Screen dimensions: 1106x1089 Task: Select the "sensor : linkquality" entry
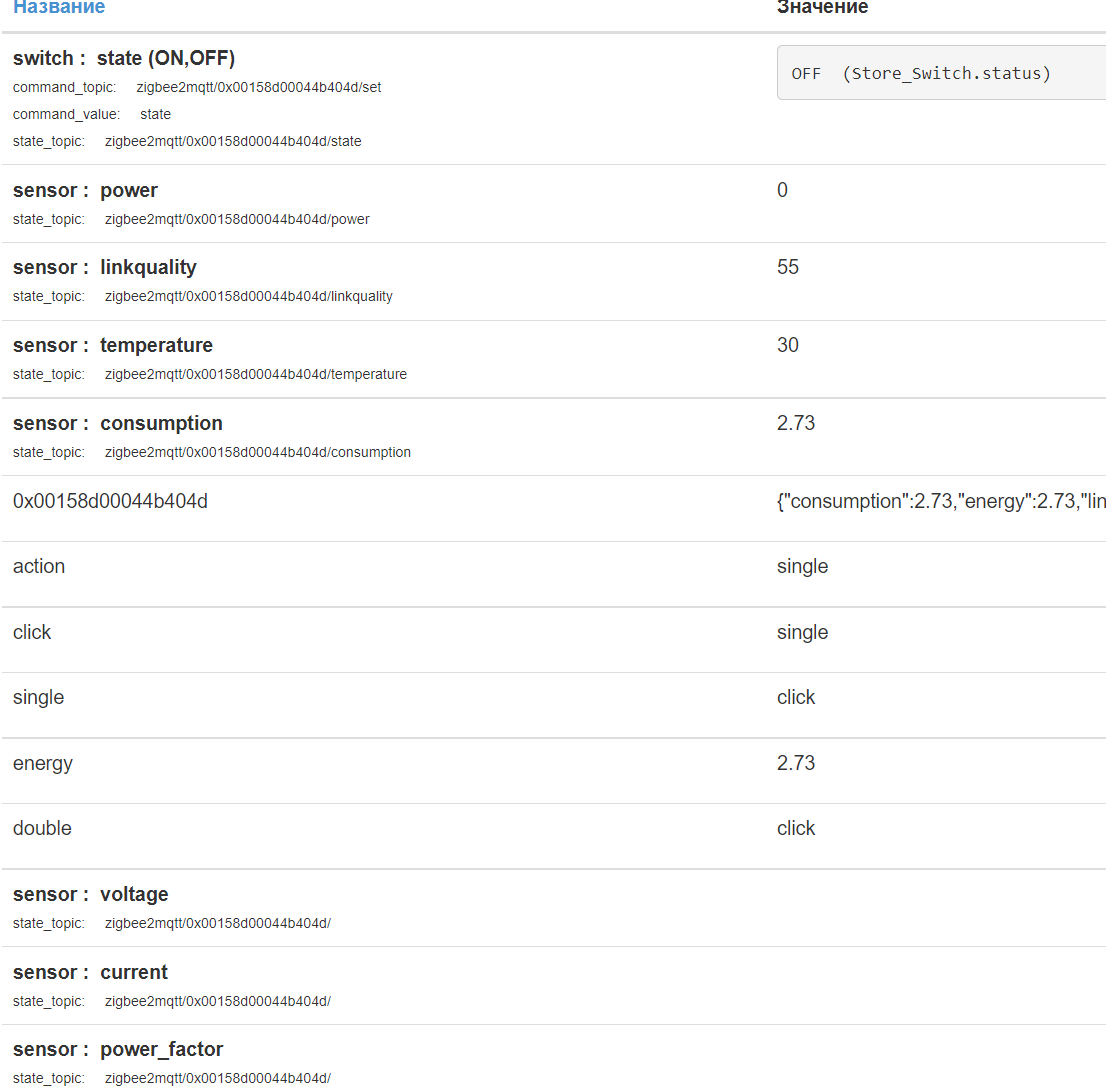tap(105, 267)
